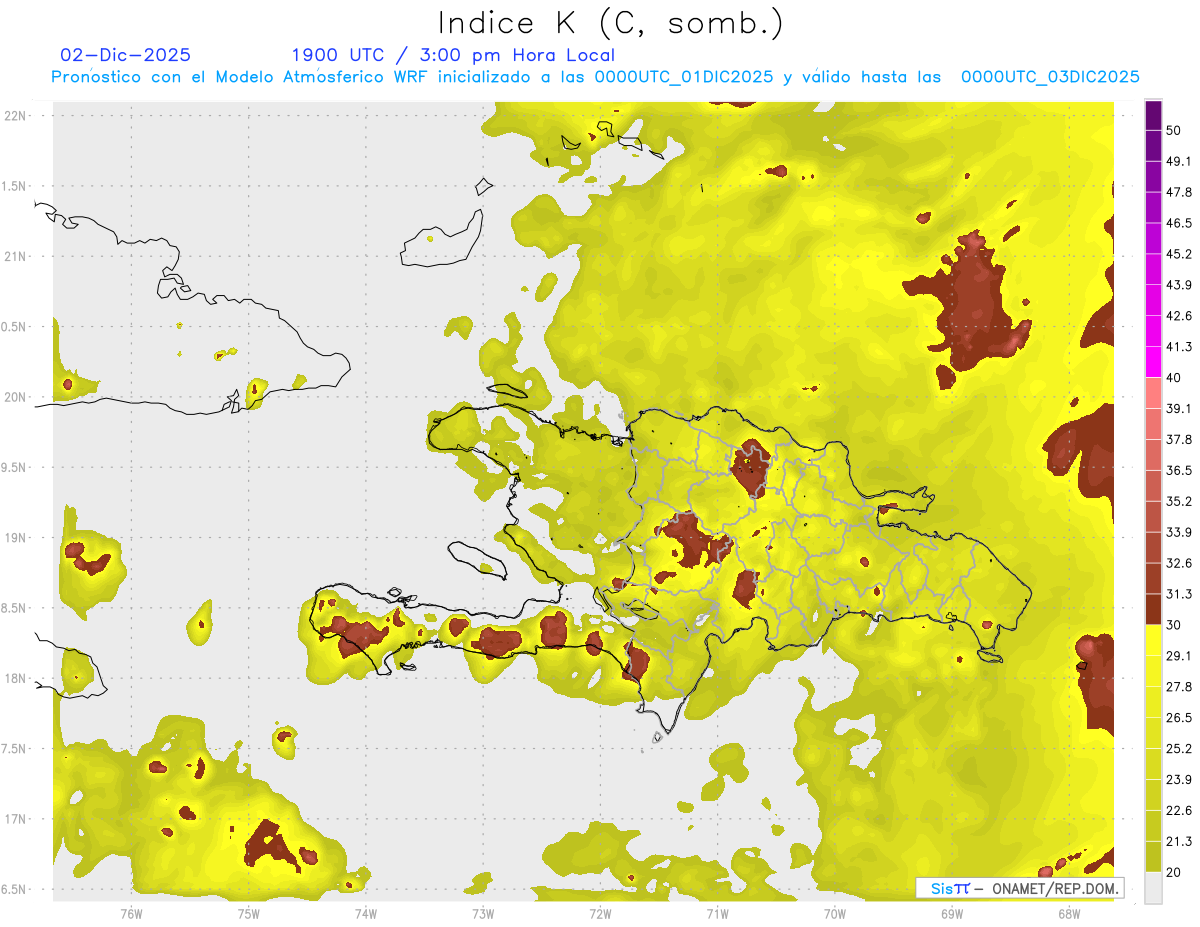
Task: Click the 'Pronostico con el Modelo Atmosferico WRF' line
Action: [x=595, y=77]
